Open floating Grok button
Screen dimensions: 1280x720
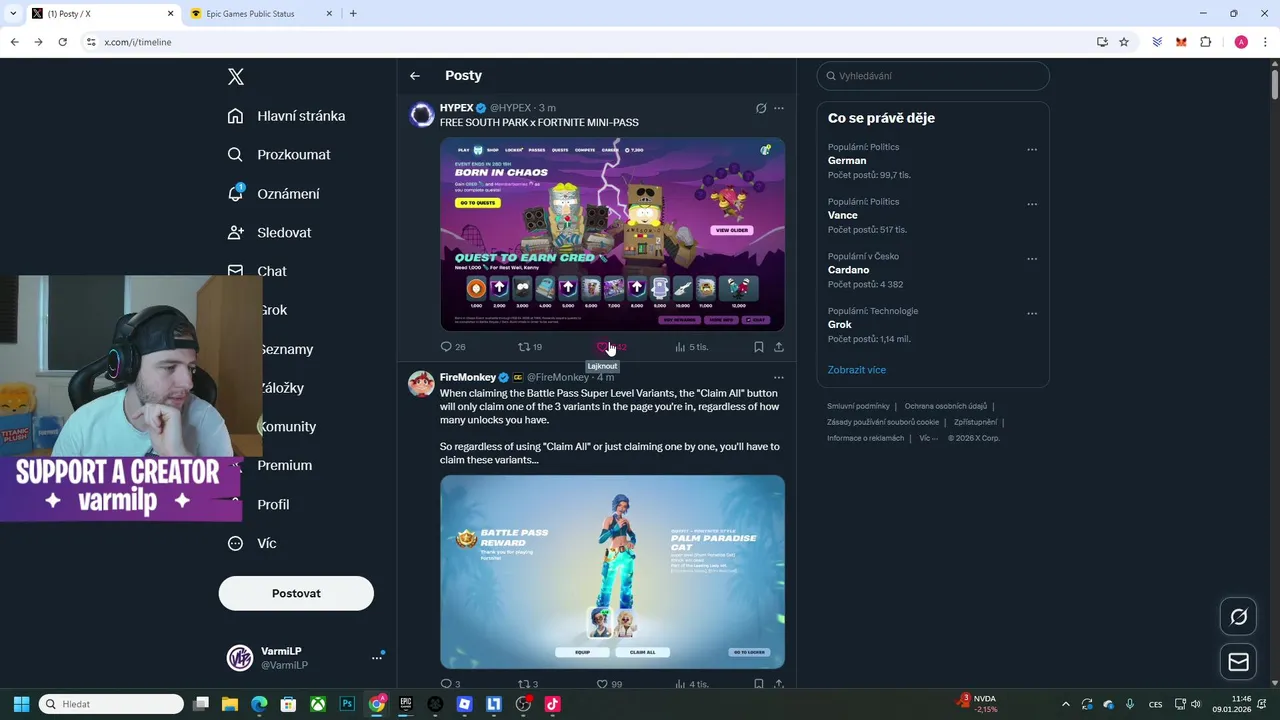click(1238, 617)
